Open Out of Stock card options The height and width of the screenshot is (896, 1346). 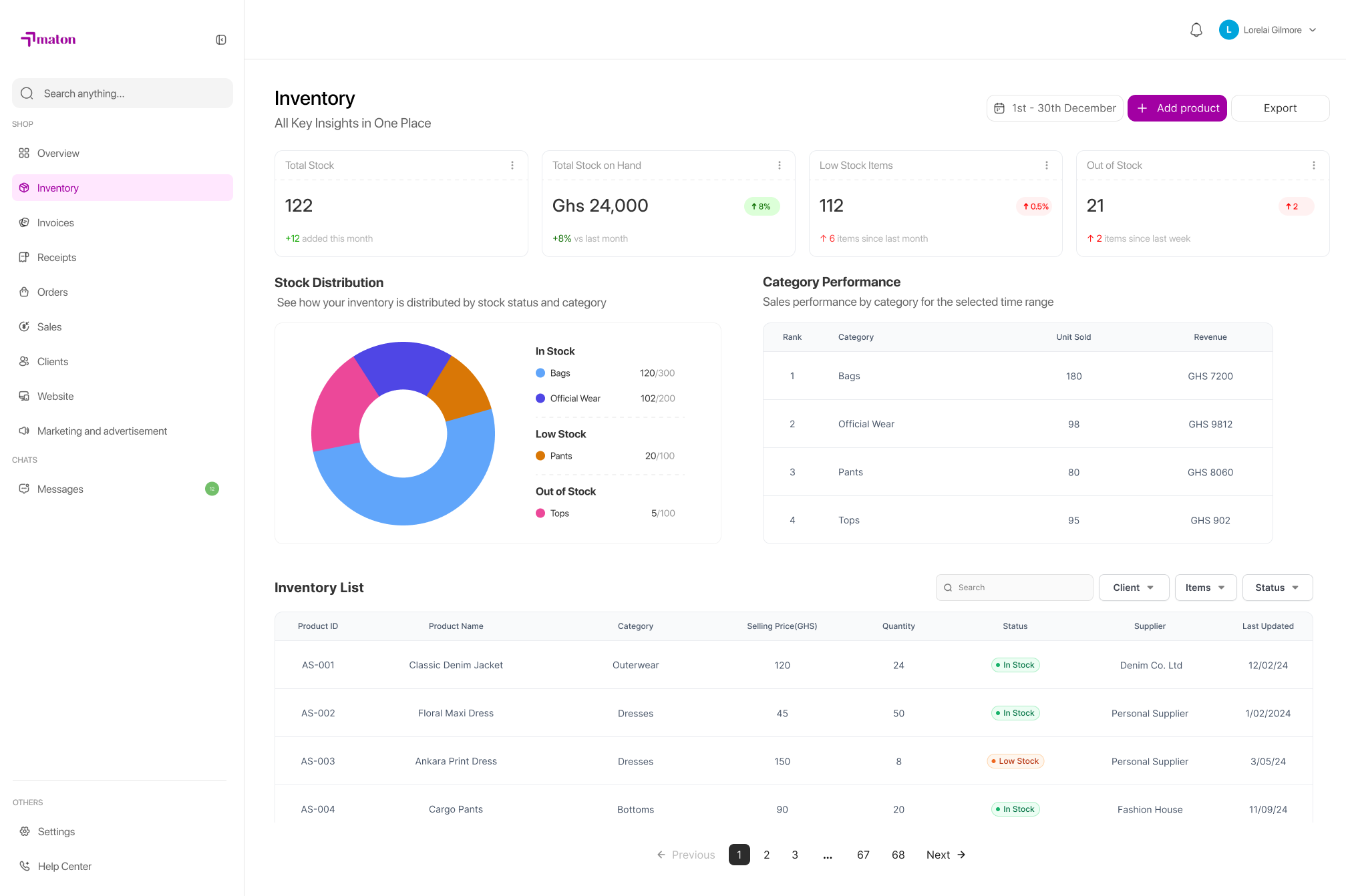1314,166
